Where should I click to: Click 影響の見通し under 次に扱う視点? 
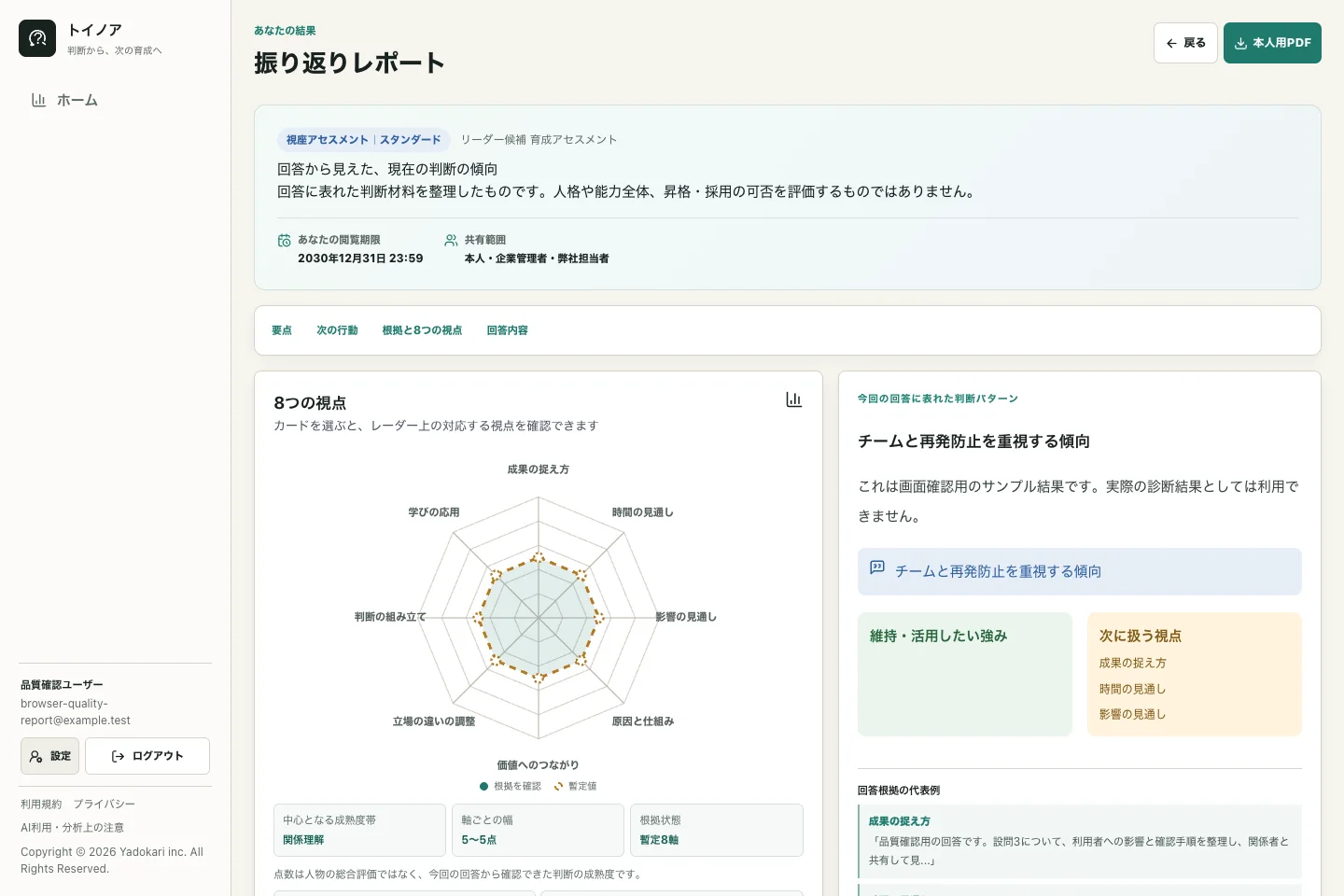[x=1133, y=714]
